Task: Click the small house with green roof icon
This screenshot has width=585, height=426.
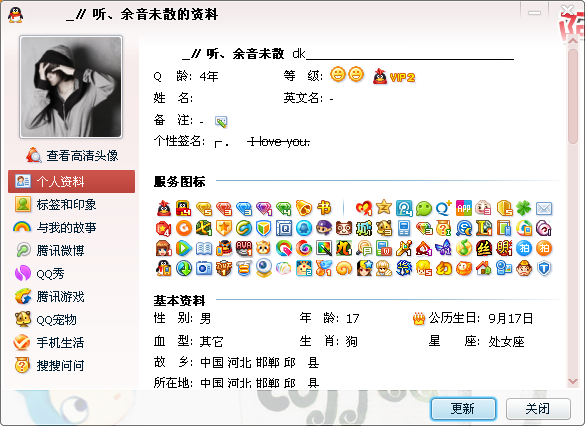Action: click(484, 268)
